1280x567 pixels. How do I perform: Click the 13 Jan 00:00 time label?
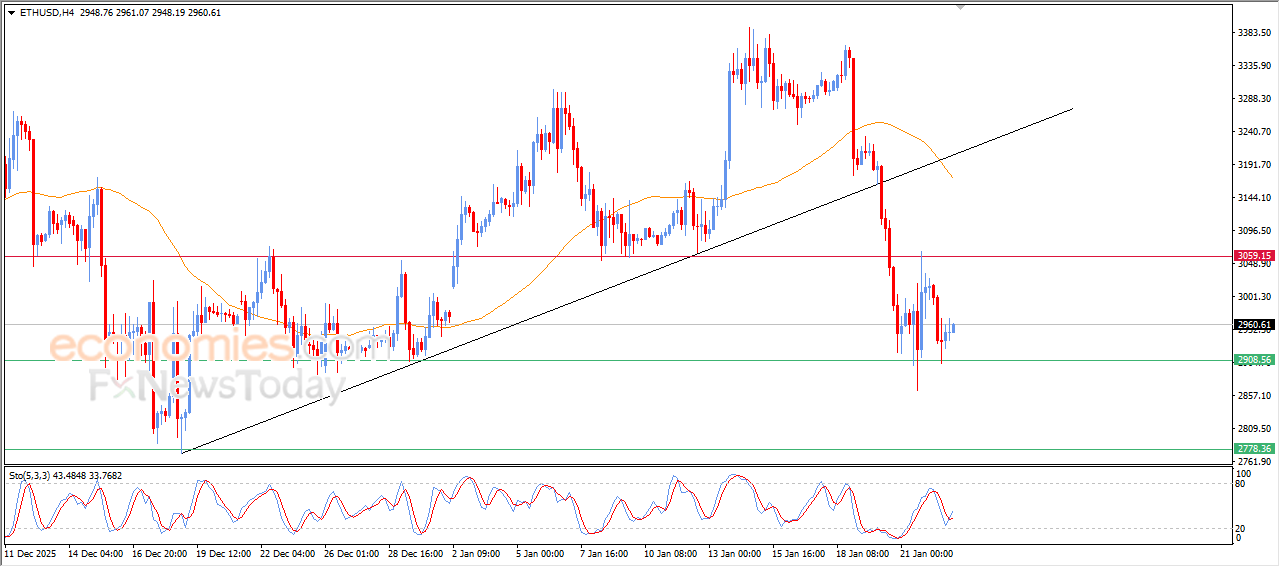(x=734, y=552)
